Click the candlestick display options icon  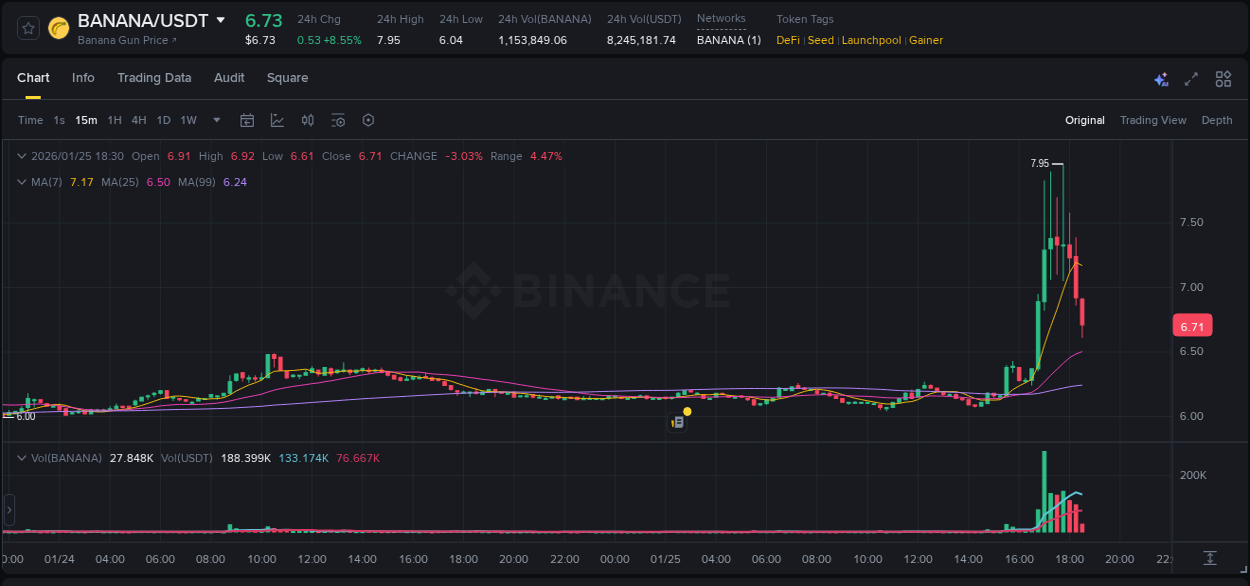(x=307, y=120)
